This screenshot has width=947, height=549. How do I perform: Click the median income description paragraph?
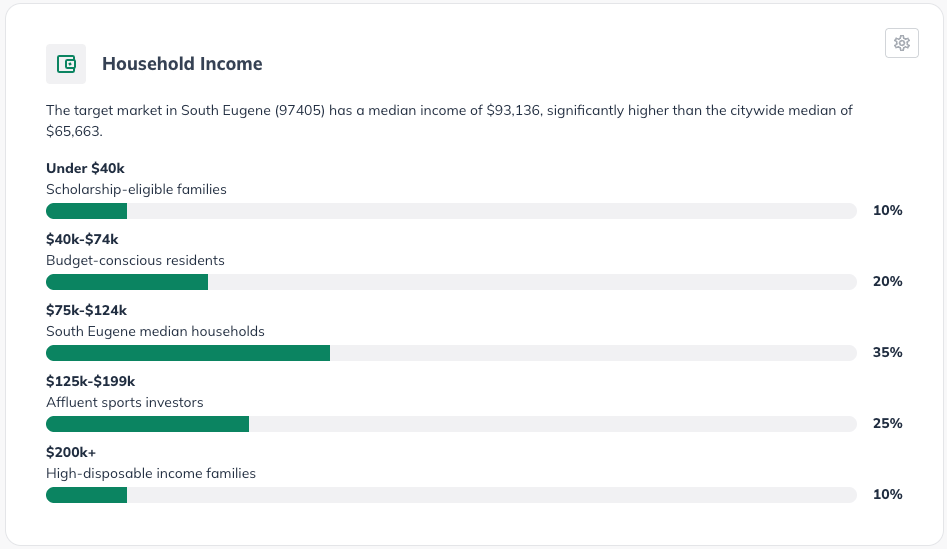pyautogui.click(x=449, y=121)
